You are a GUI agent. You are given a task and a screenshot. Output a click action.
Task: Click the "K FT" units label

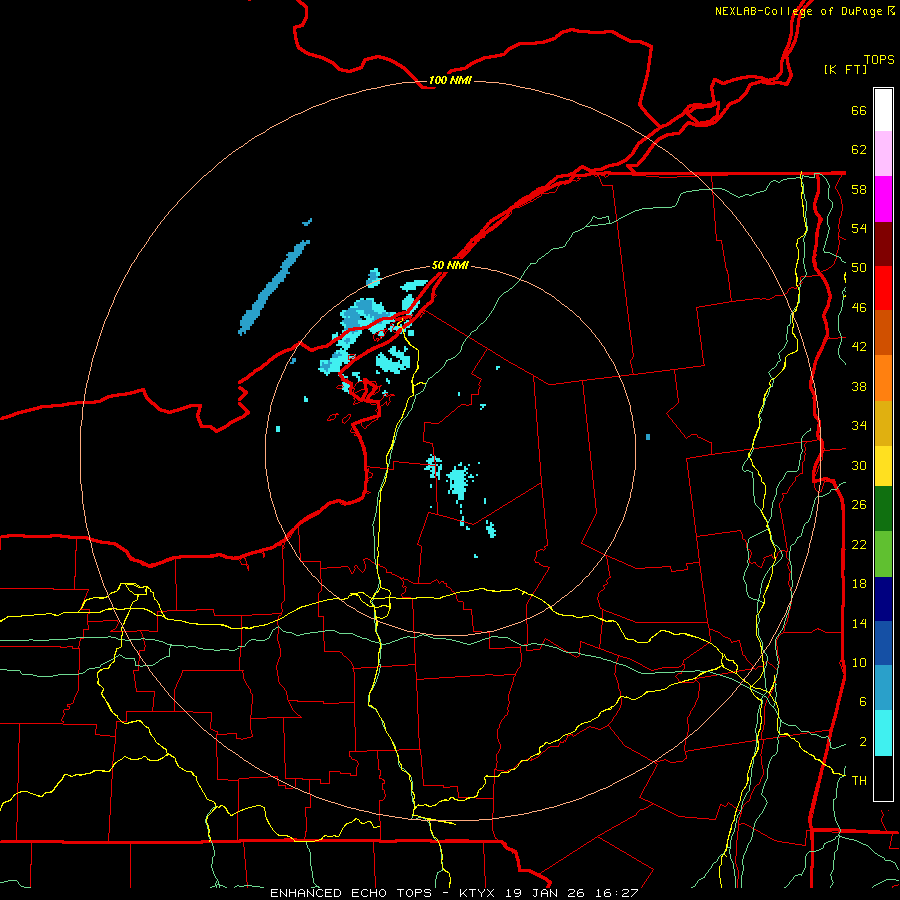point(845,69)
